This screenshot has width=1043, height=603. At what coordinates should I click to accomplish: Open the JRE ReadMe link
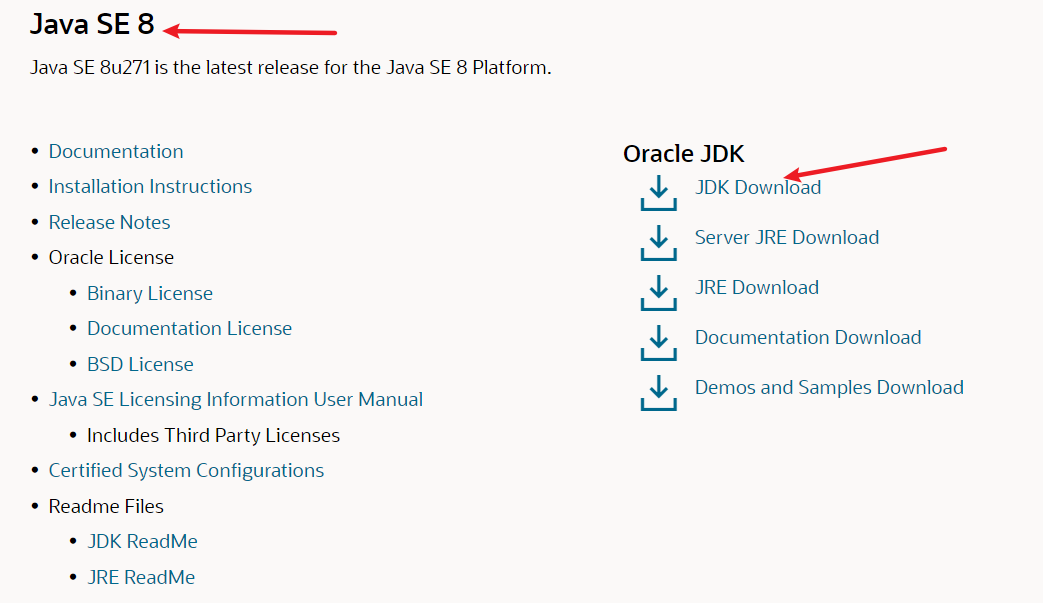coord(141,577)
